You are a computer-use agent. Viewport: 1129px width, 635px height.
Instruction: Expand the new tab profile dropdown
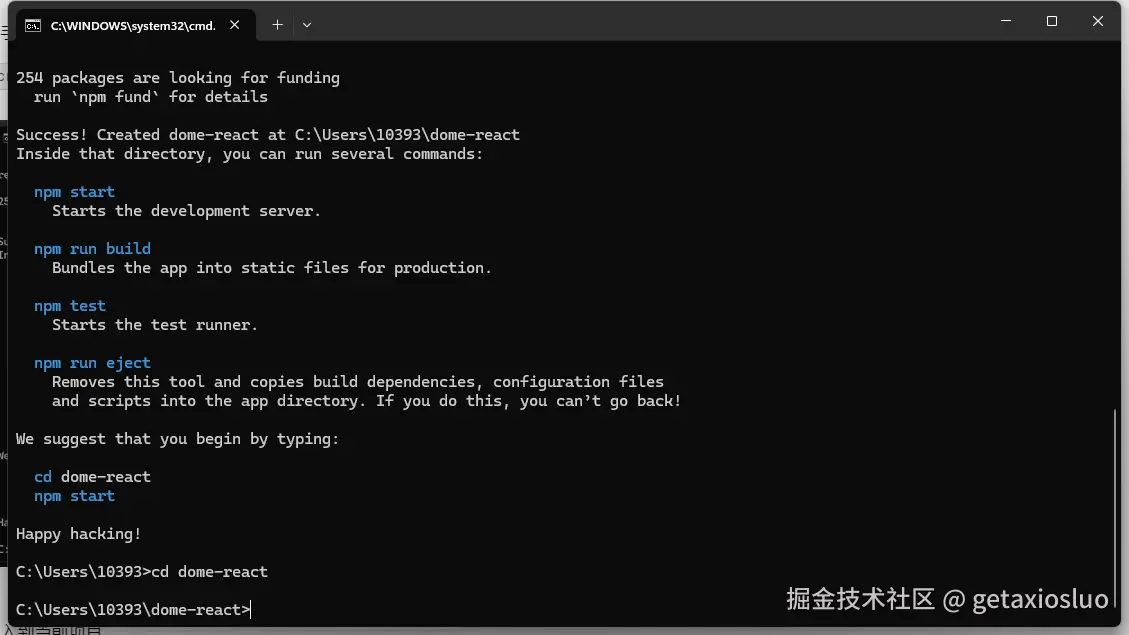pos(307,24)
